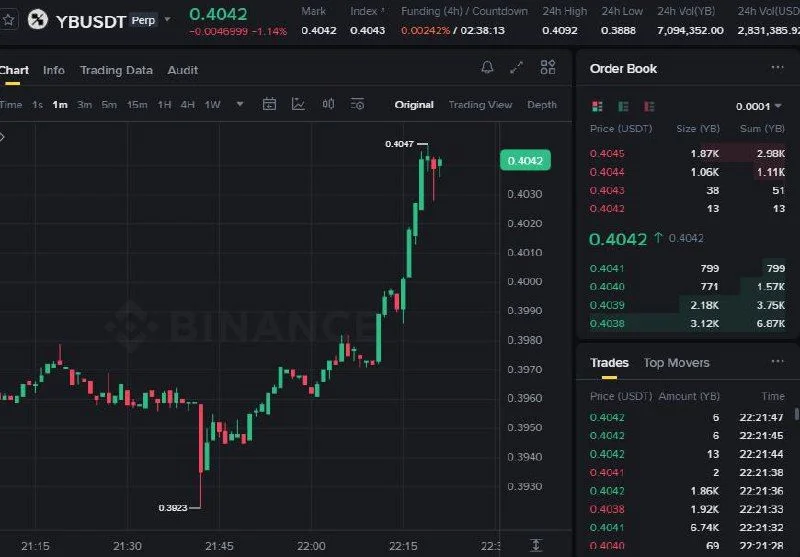The image size is (800, 557).
Task: Switch to the Trades tab
Action: coord(609,363)
